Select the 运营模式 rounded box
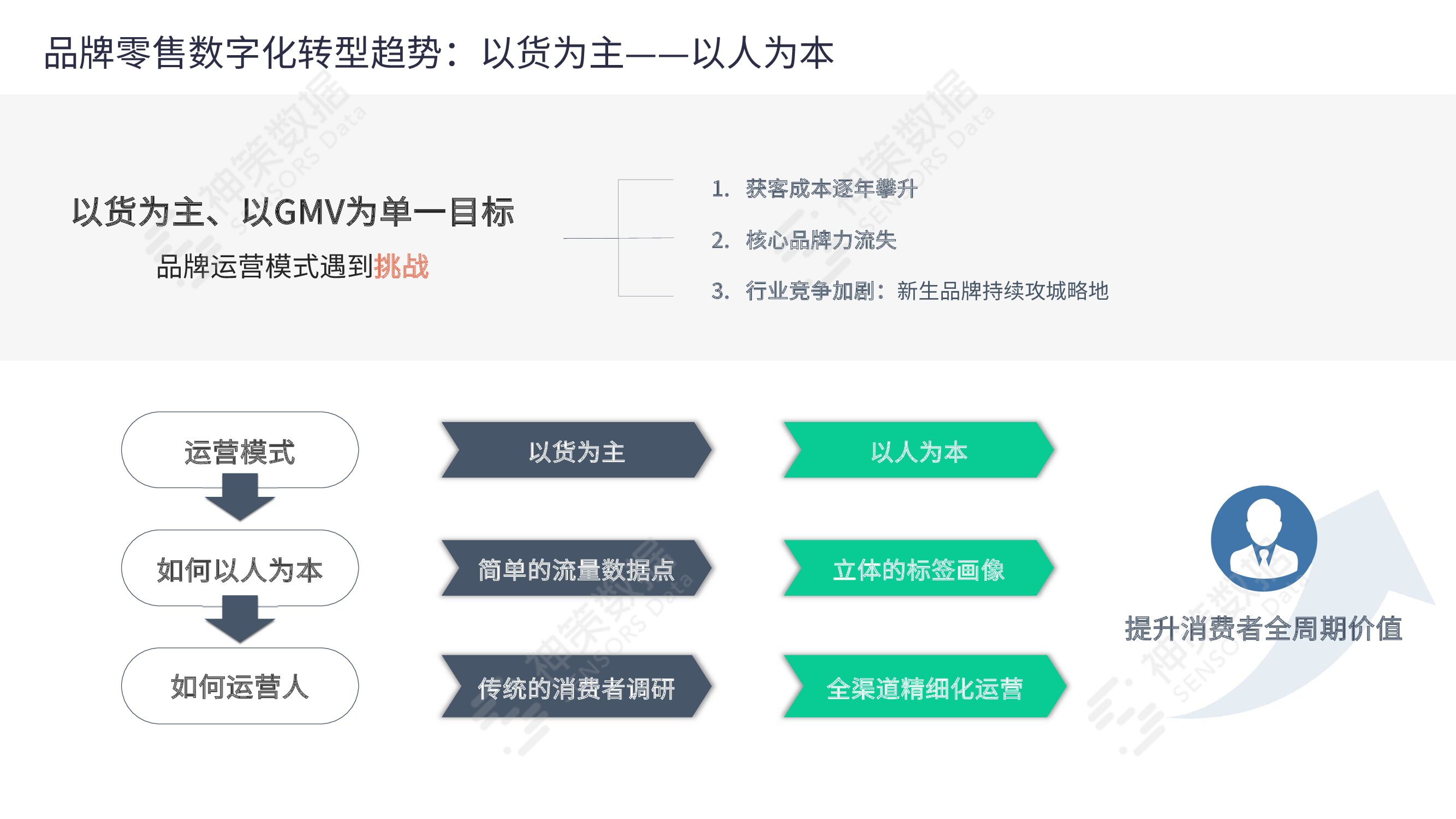 (240, 450)
